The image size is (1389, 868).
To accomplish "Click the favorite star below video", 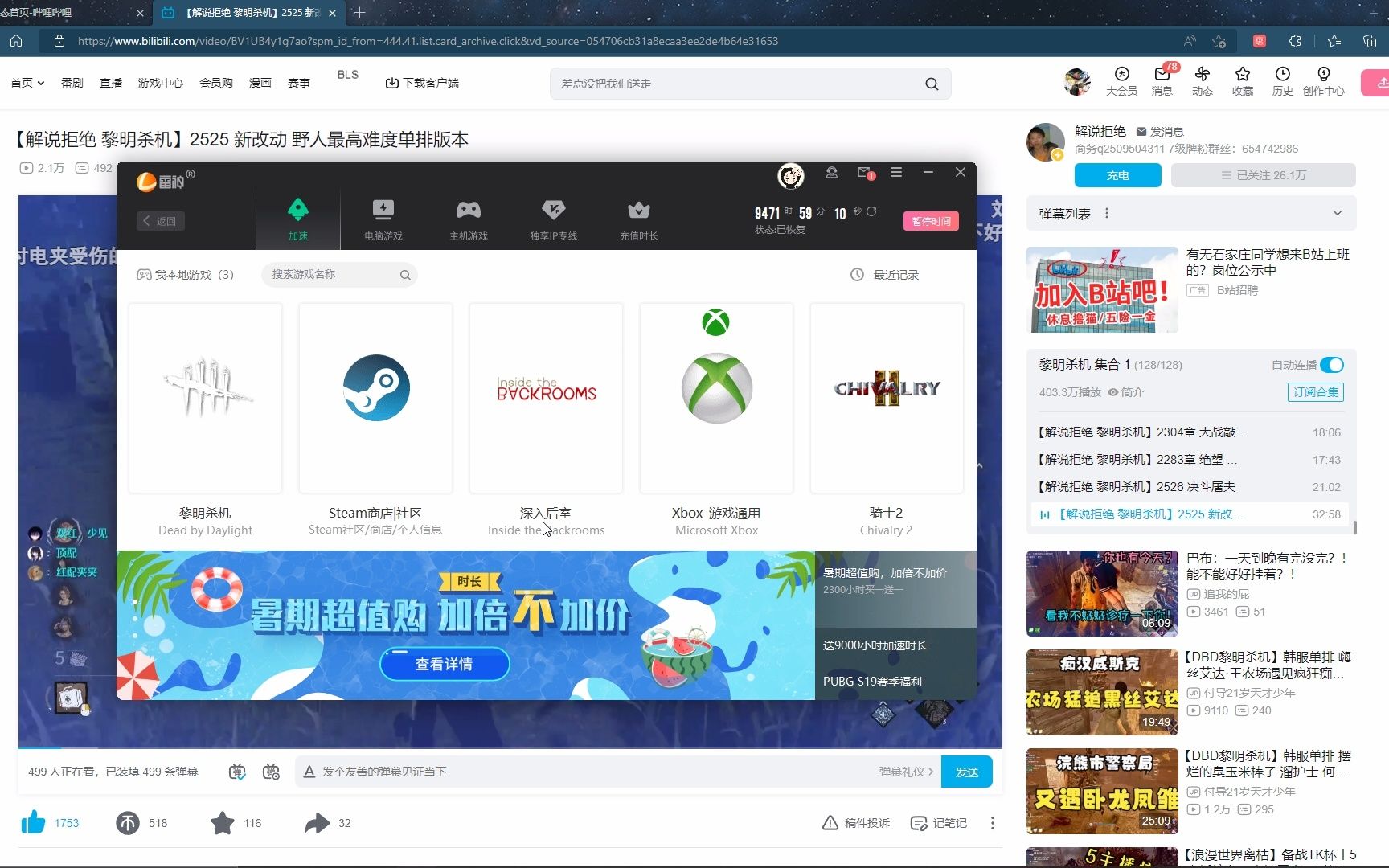I will (x=223, y=823).
